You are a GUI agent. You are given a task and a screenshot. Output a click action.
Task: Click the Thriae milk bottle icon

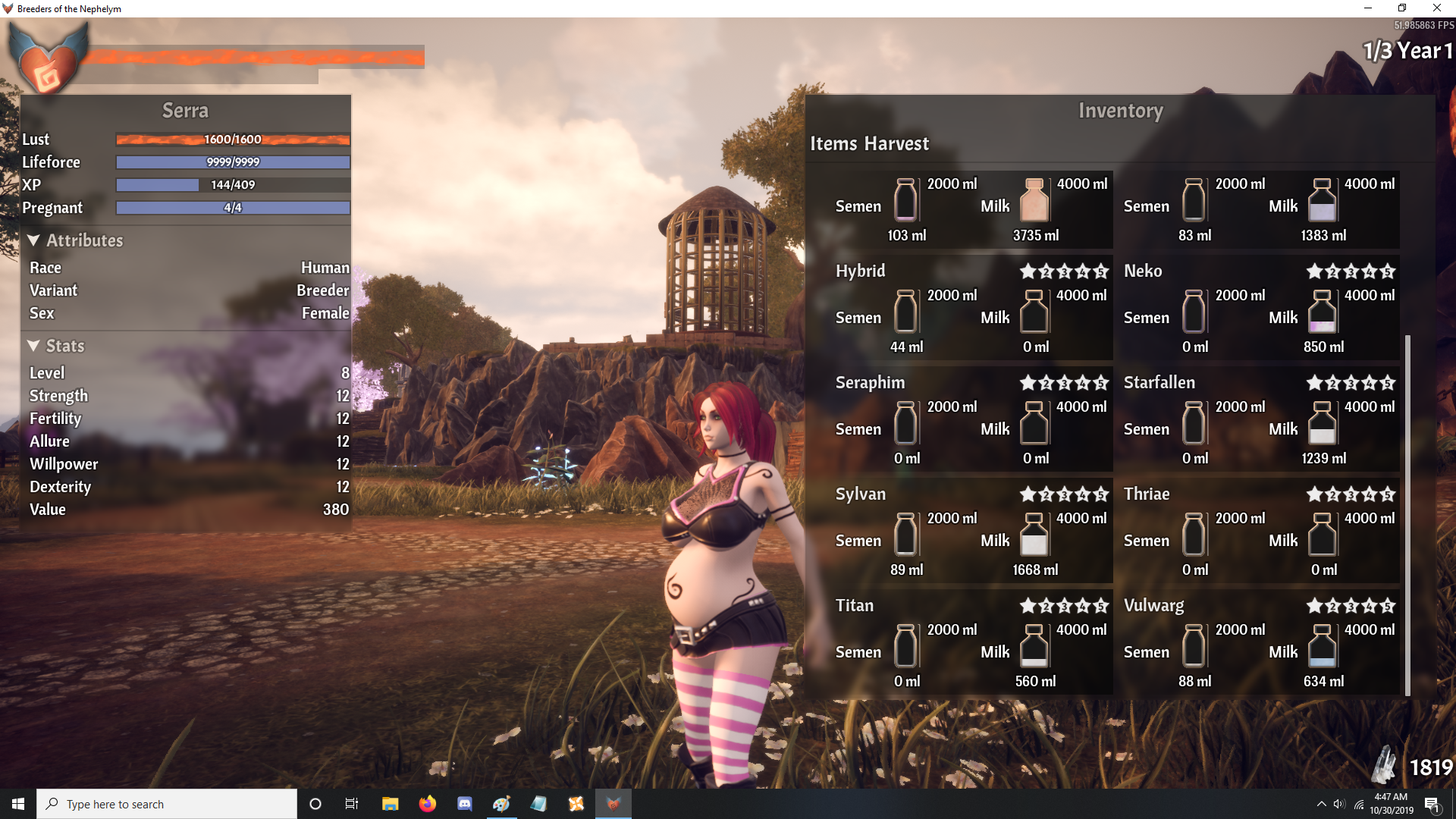coord(1322,534)
